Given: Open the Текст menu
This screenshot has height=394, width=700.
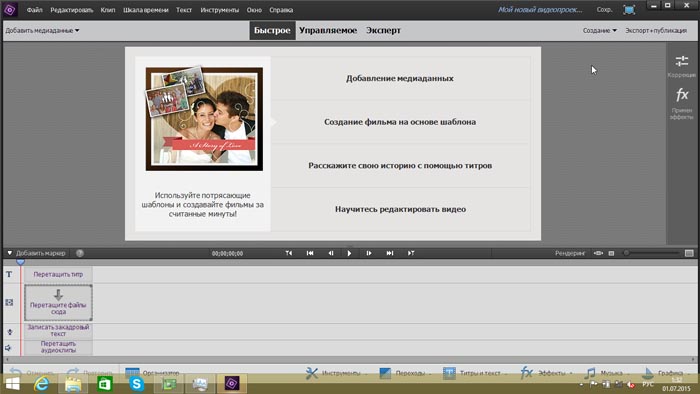Looking at the screenshot, I should 183,10.
